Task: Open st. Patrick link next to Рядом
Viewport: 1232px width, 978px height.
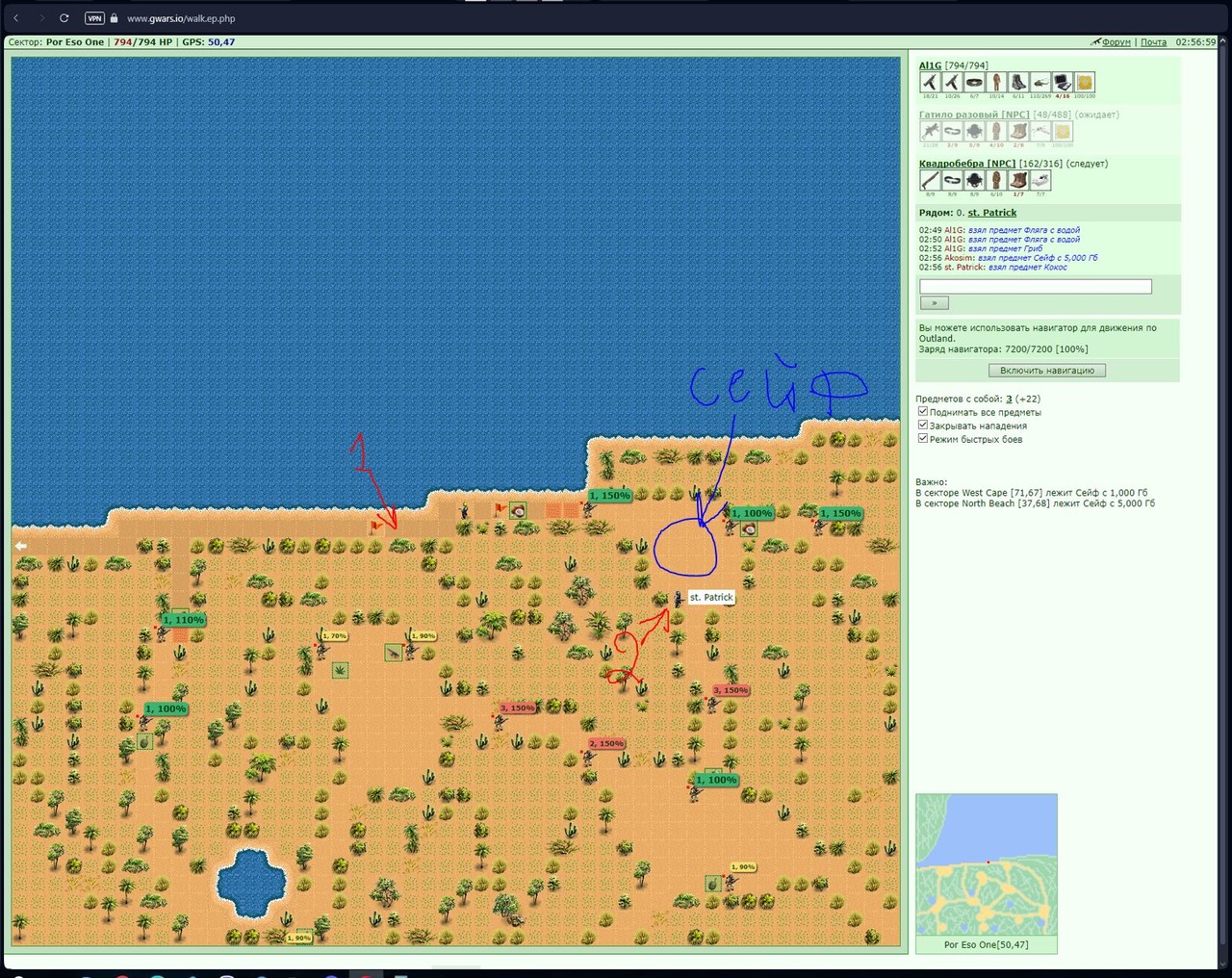Action: pyautogui.click(x=991, y=213)
